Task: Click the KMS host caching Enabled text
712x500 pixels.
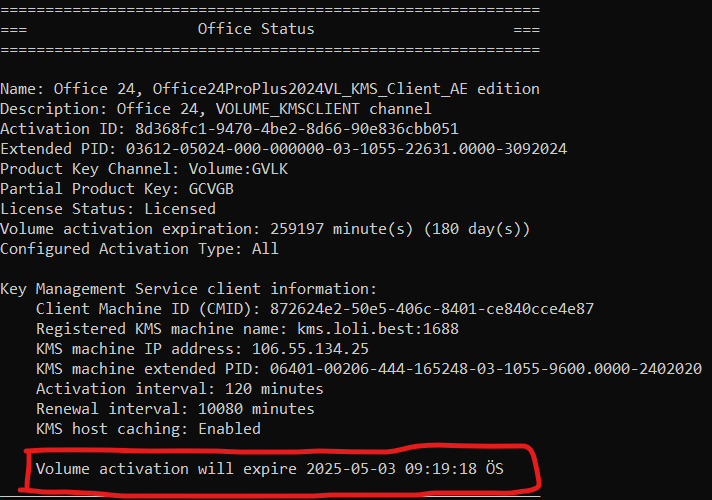Action: coord(148,429)
